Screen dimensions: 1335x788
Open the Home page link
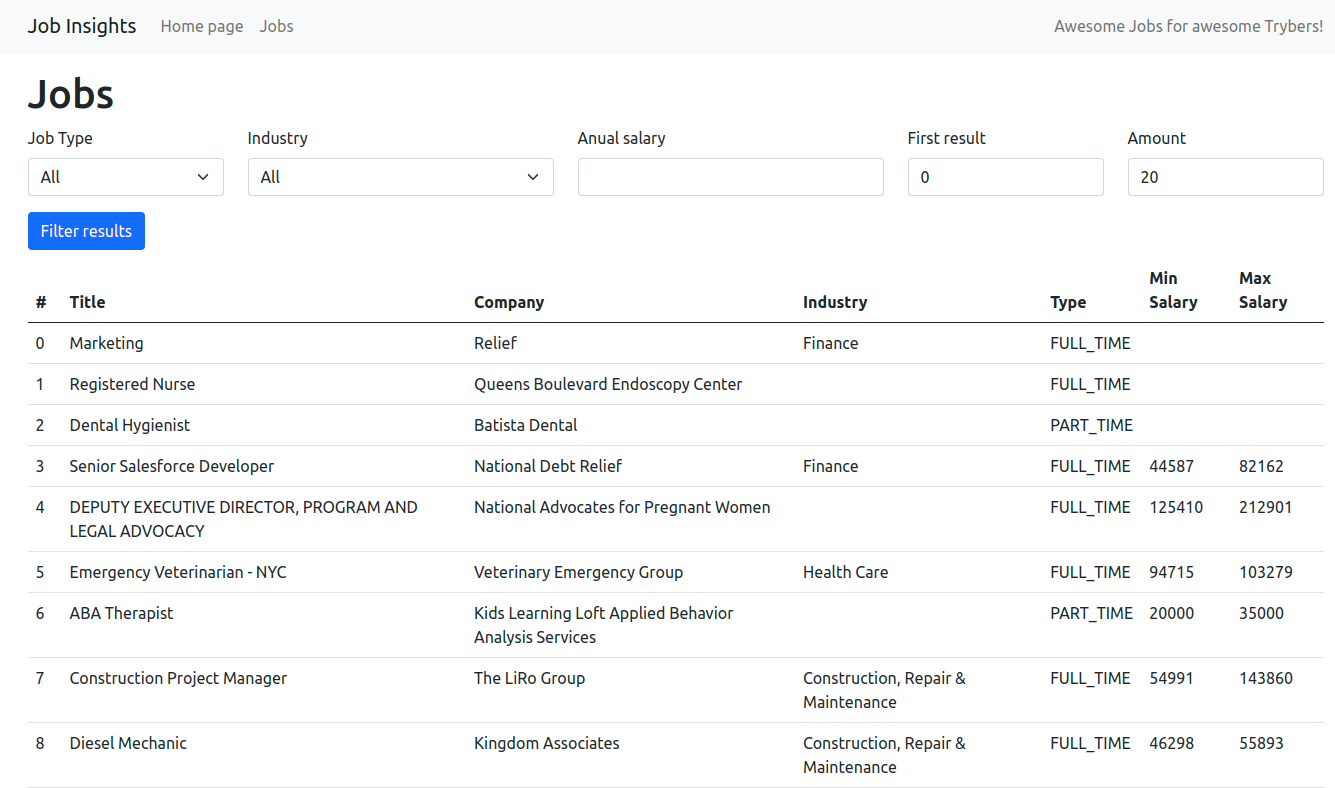201,26
